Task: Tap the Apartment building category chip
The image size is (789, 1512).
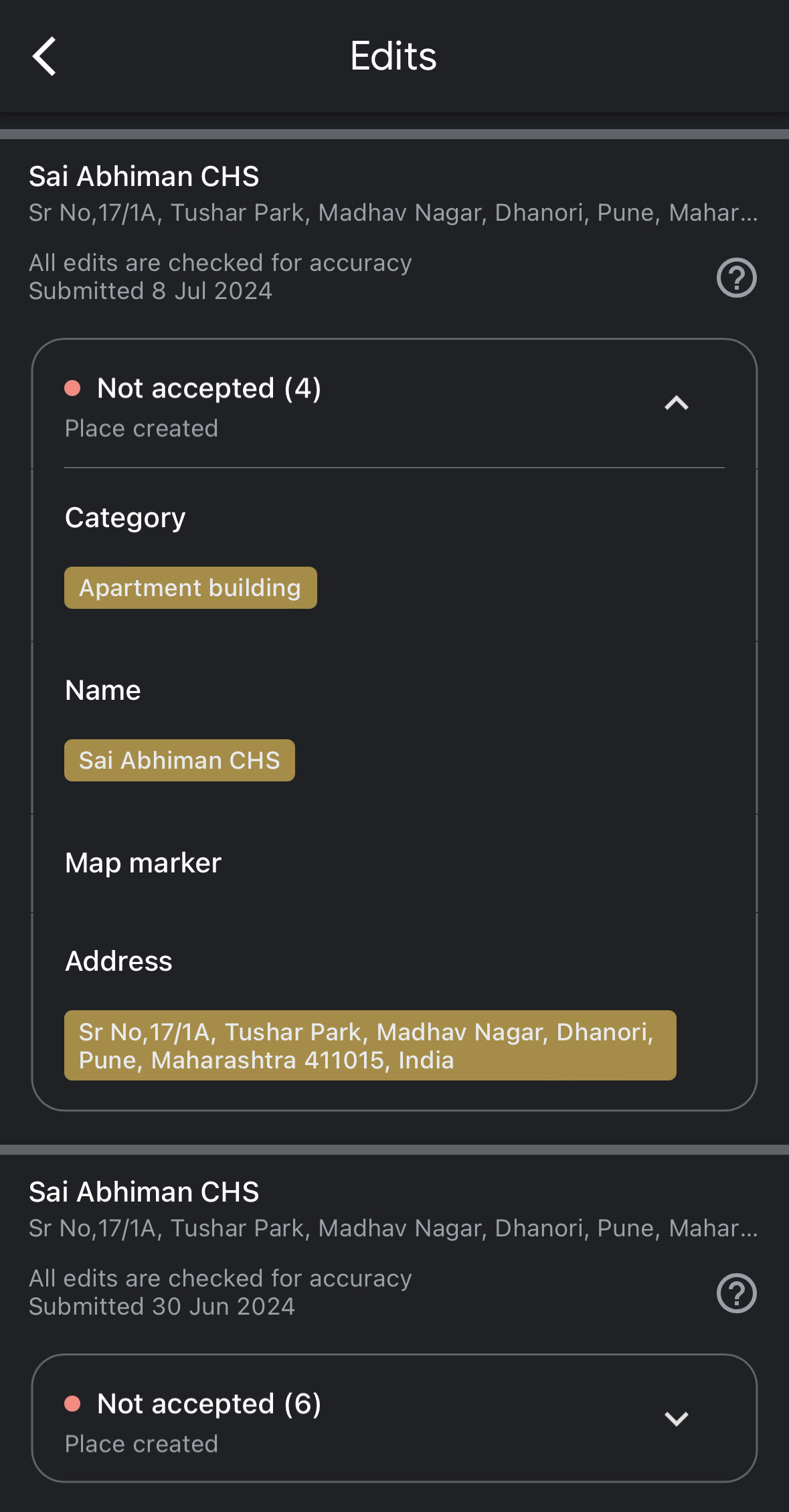Action: 190,588
